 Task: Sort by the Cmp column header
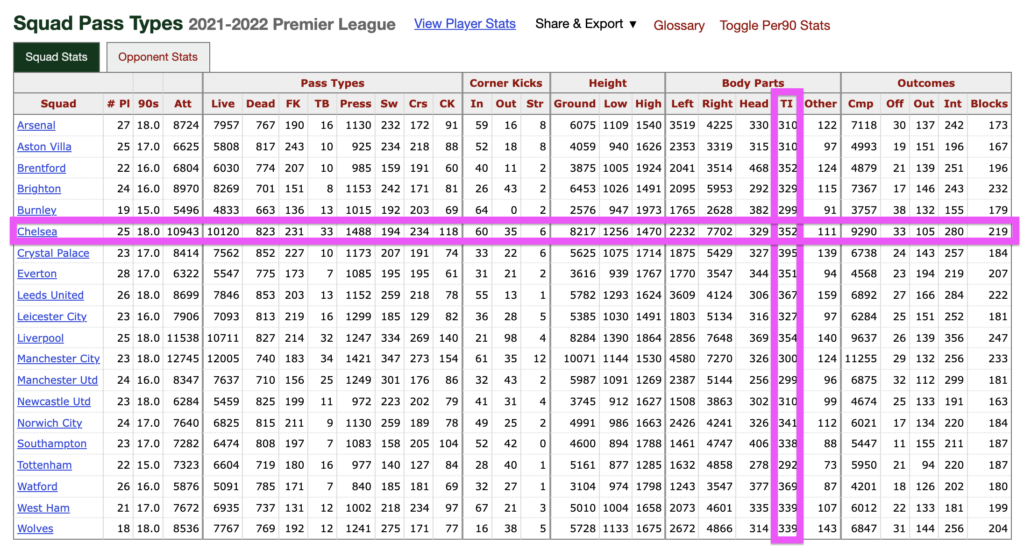[861, 104]
